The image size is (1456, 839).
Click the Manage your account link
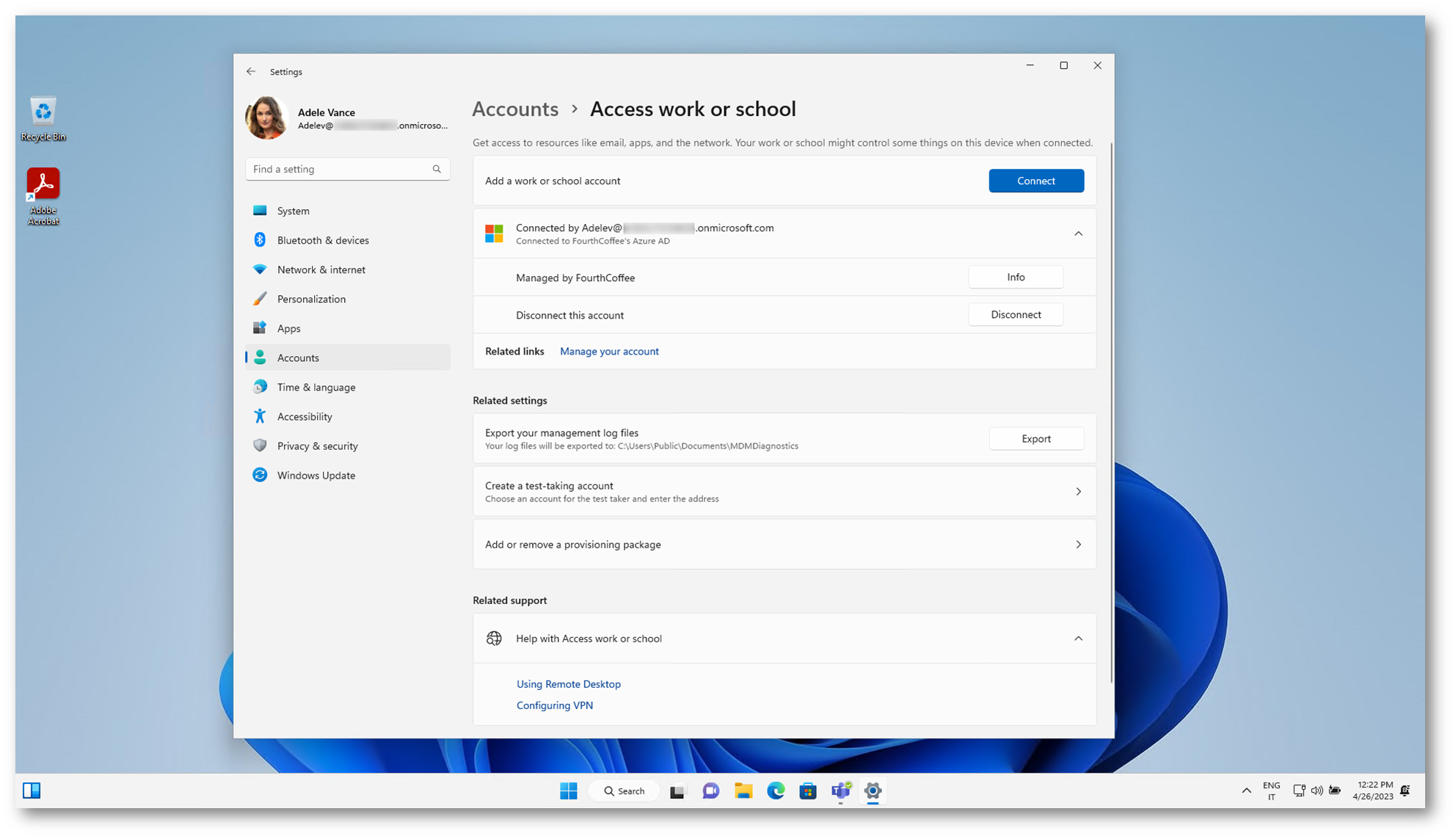pos(609,352)
